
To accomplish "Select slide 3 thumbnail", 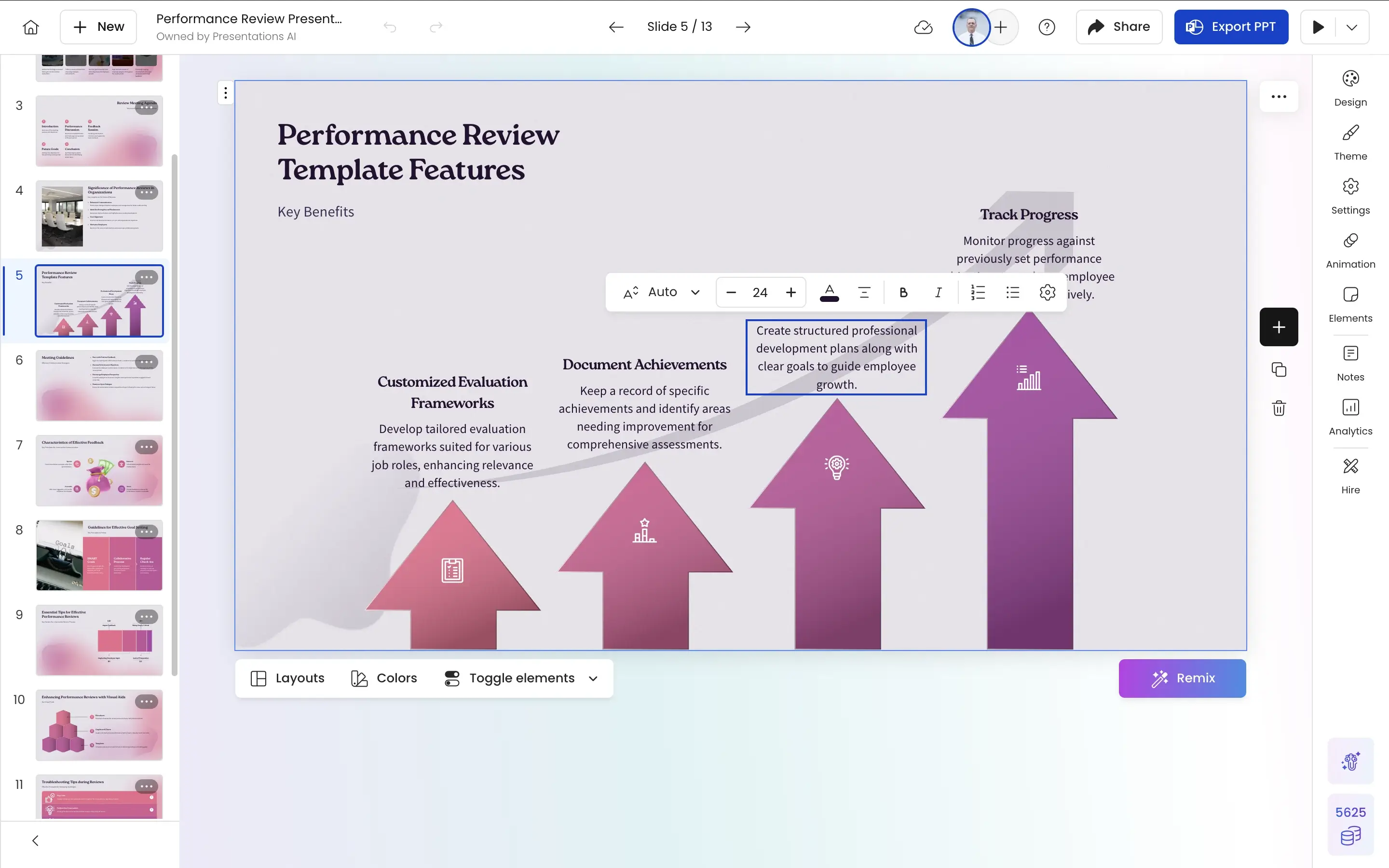I will [99, 131].
